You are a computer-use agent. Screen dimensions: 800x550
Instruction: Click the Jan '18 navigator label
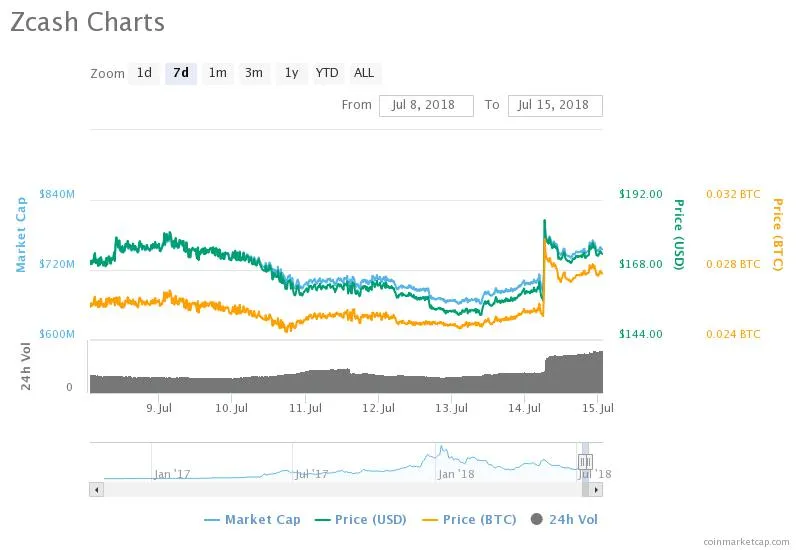456,474
